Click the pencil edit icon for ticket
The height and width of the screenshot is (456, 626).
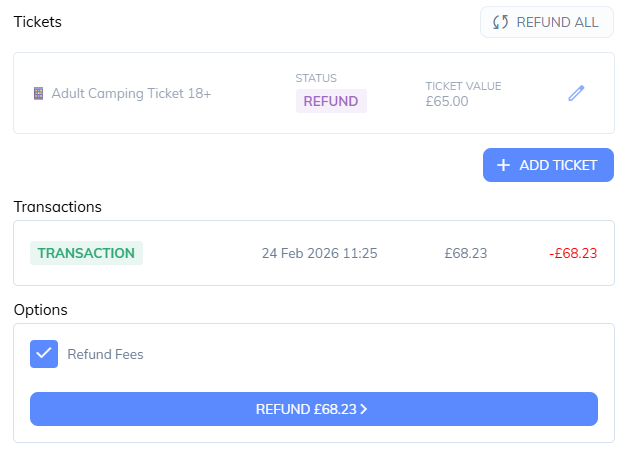click(x=576, y=93)
